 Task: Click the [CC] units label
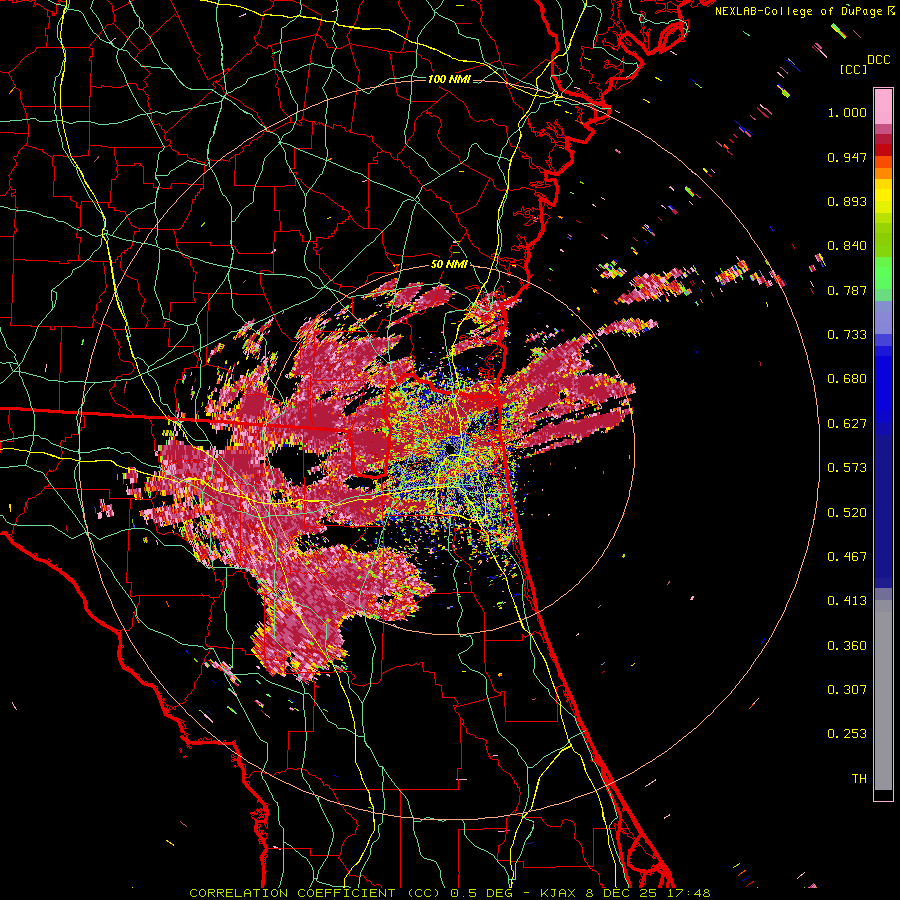pos(853,69)
